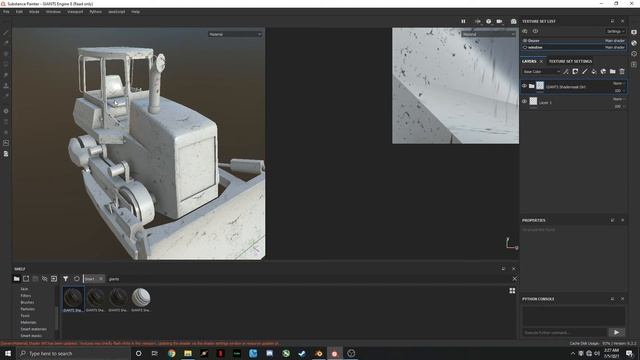This screenshot has width=640, height=360.
Task: Click the perspective view switch icon
Action: [x=477, y=21]
